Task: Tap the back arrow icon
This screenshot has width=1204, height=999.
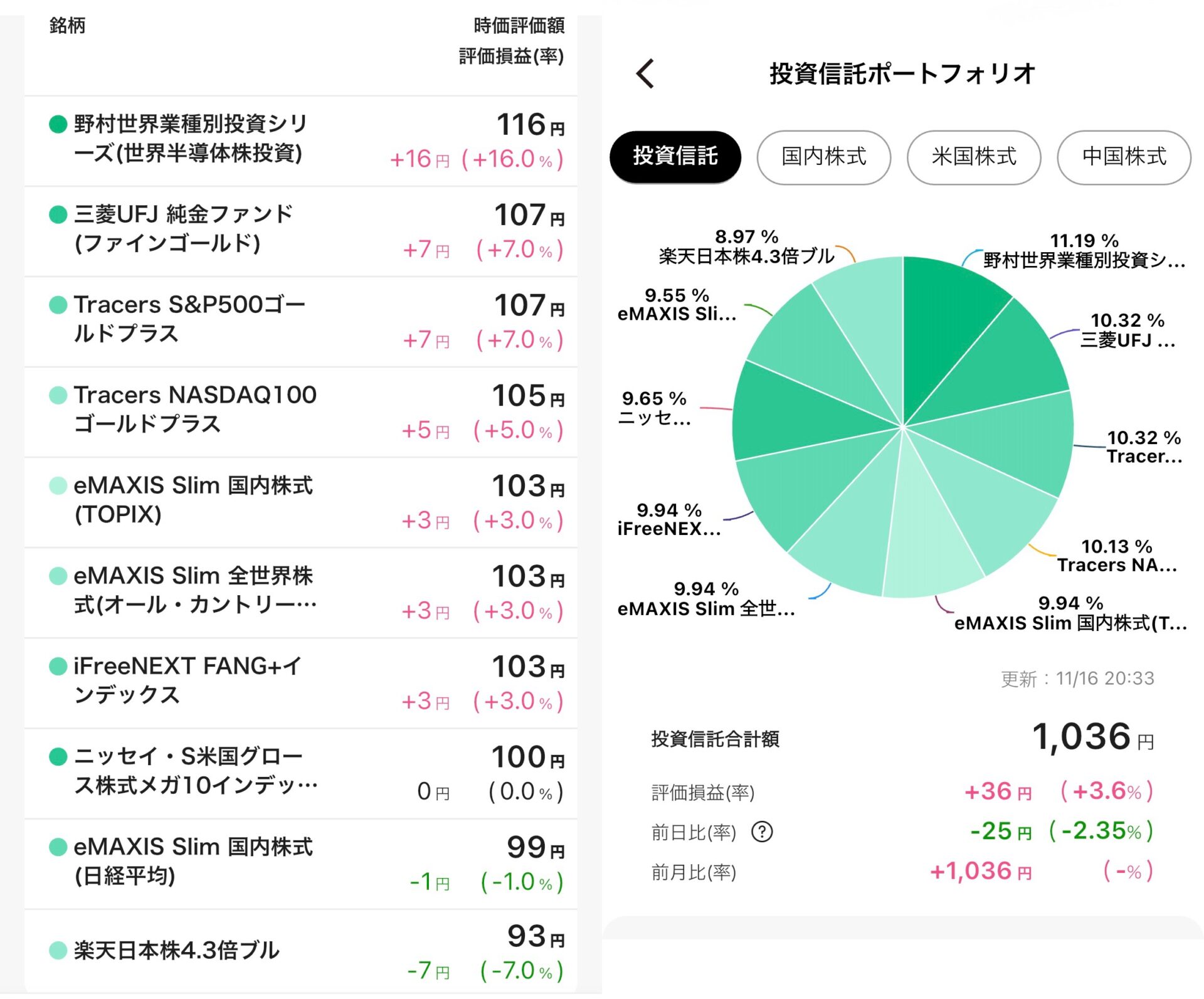Action: click(645, 74)
